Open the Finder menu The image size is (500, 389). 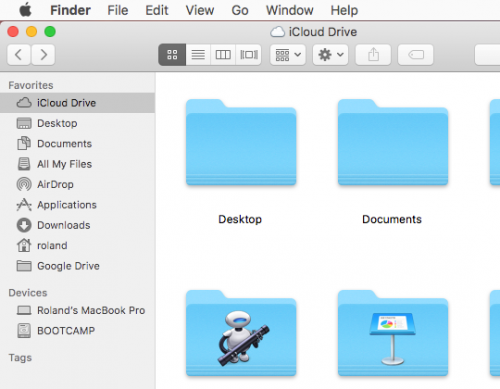(70, 10)
